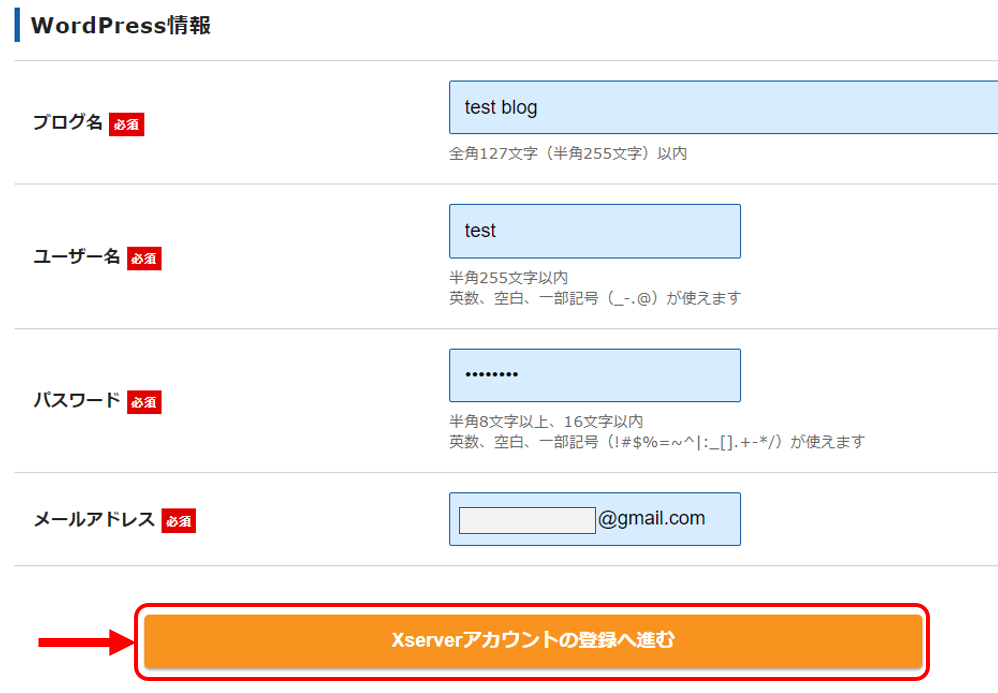Click the 必須 badge beside ブログ名
This screenshot has height=693, width=998.
point(127,125)
